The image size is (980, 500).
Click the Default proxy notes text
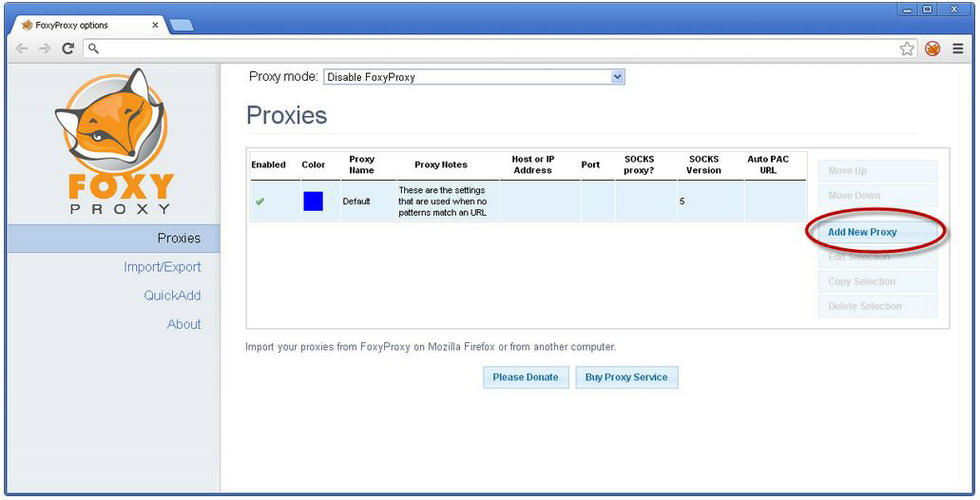click(442, 201)
